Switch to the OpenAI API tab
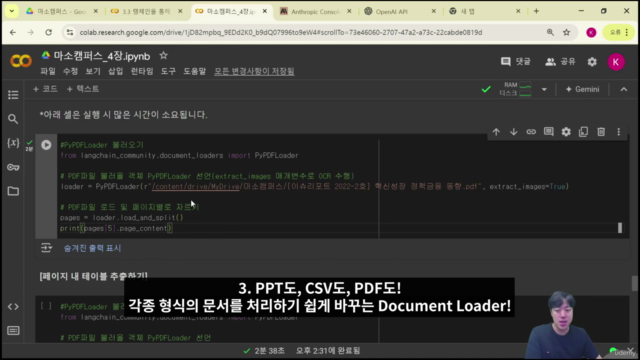The image size is (640, 360). tap(400, 11)
